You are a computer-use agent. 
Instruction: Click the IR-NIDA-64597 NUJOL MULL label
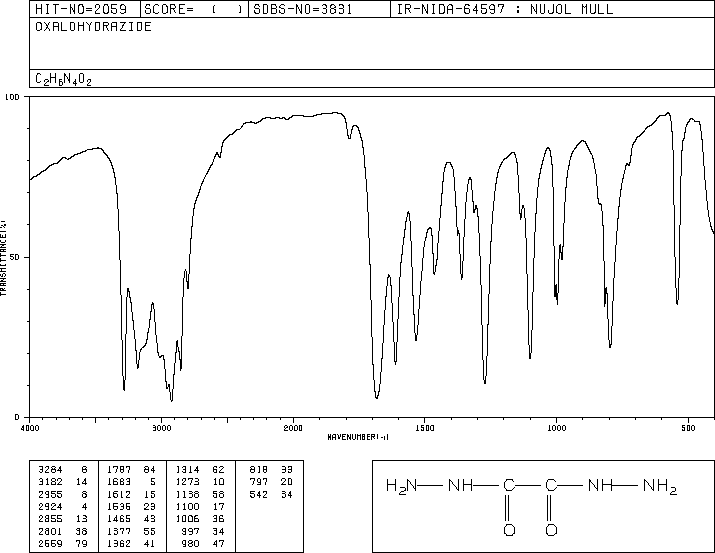[x=505, y=9]
